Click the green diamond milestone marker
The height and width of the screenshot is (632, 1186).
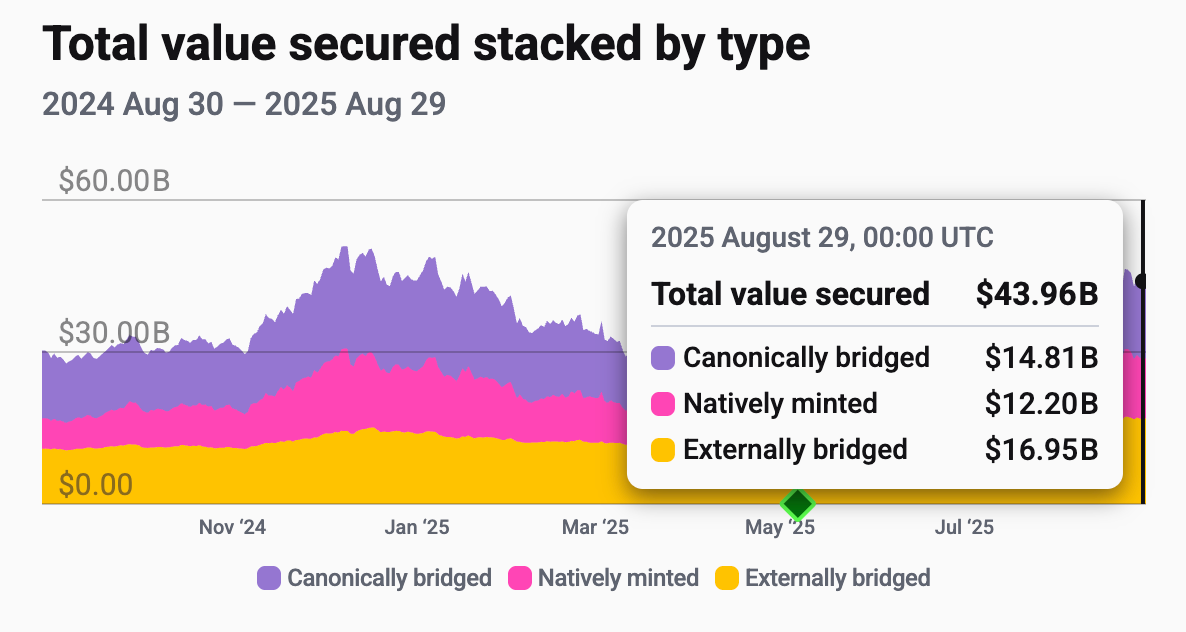pyautogui.click(x=797, y=503)
